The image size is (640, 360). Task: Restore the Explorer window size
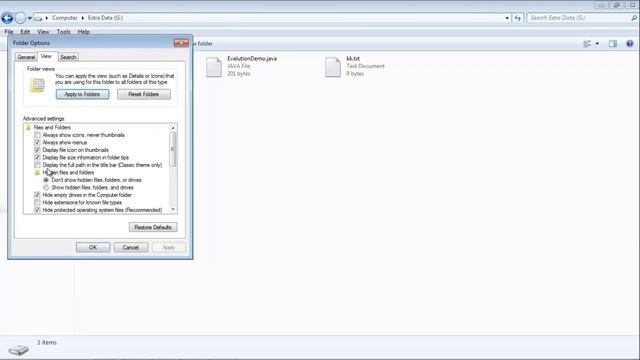coord(616,5)
